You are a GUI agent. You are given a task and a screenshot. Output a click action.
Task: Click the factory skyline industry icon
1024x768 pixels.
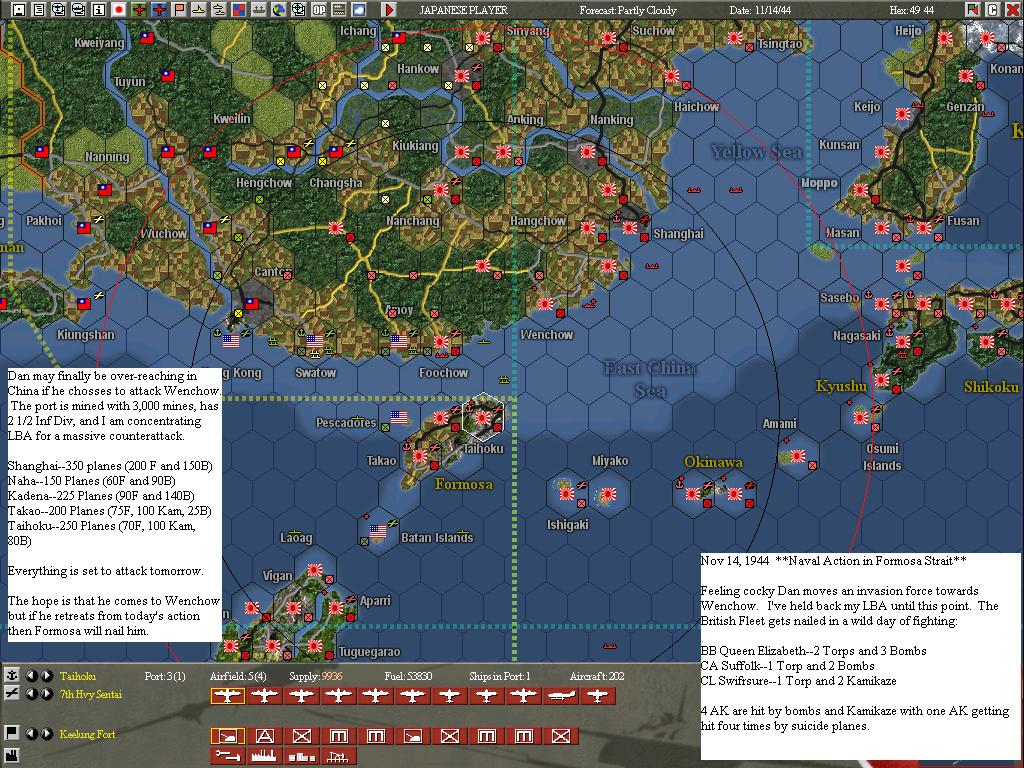264,756
